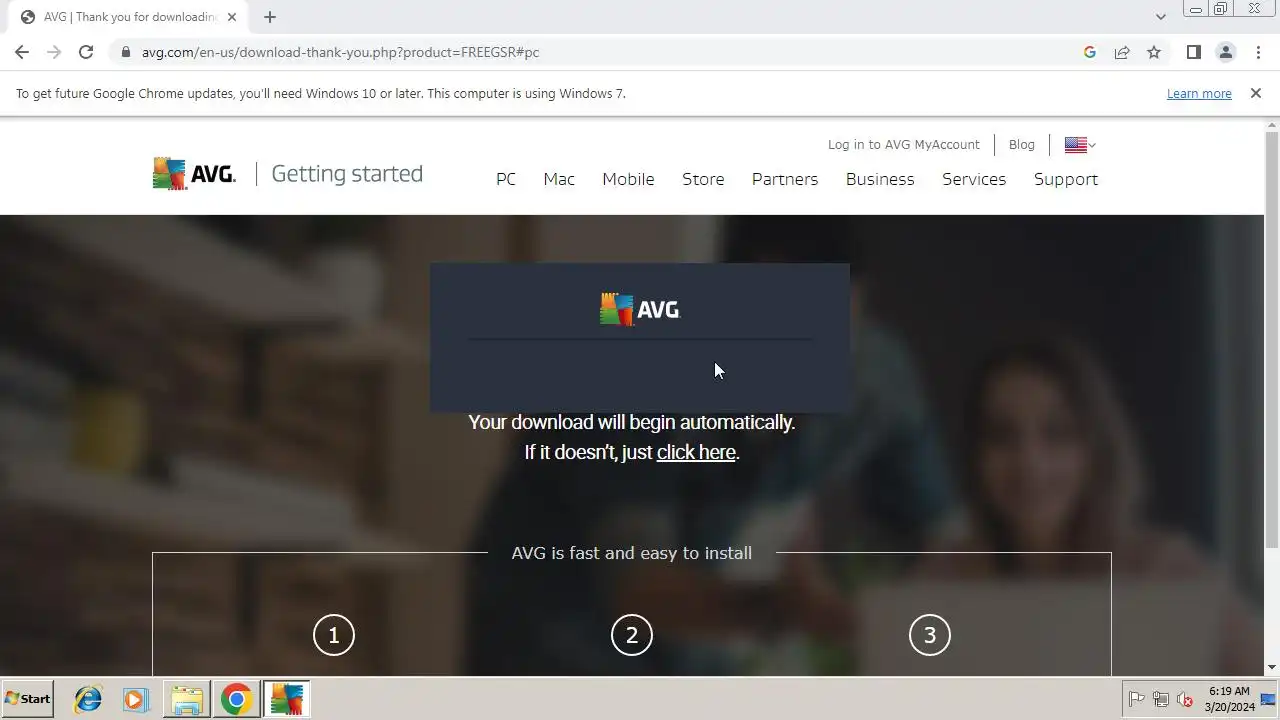This screenshot has width=1280, height=720.
Task: Open the Business menu
Action: click(x=880, y=179)
